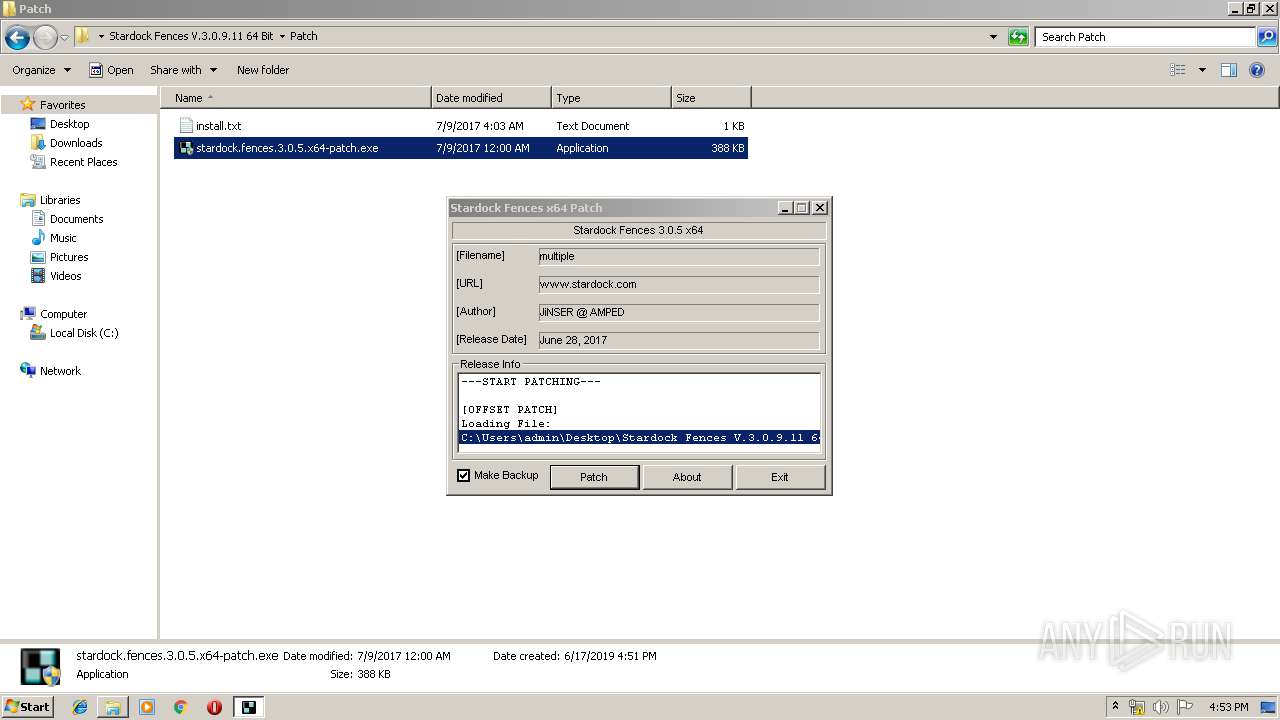Click the search magnifier icon
The image size is (1280, 720).
point(1267,37)
